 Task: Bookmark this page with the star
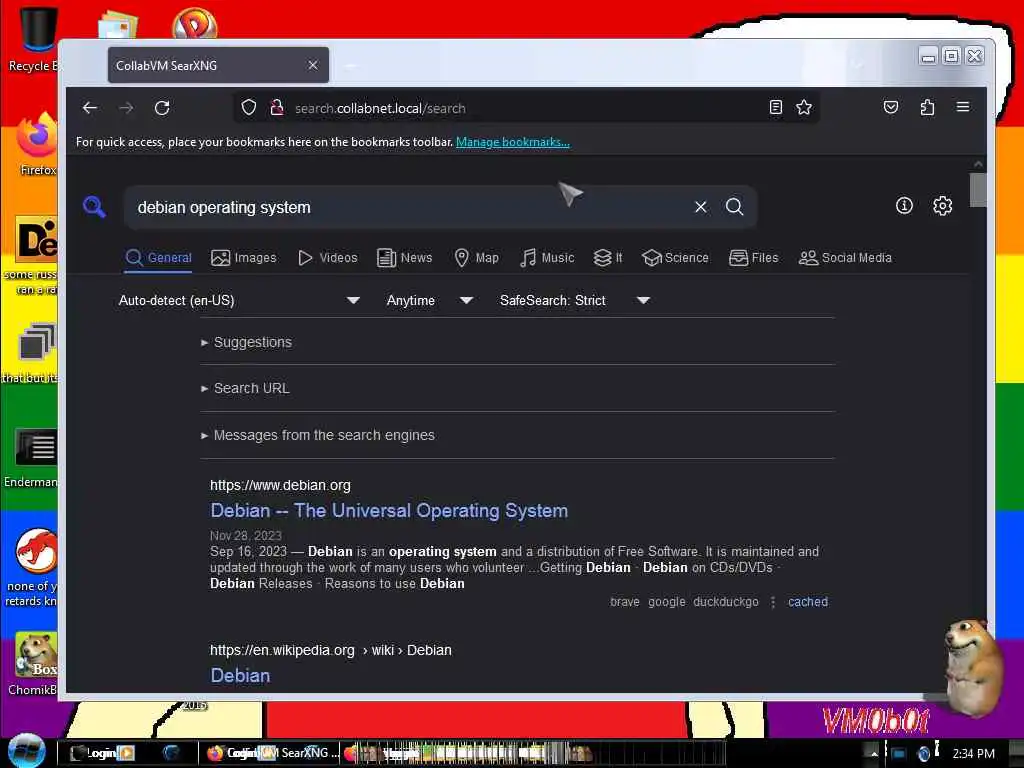point(804,107)
